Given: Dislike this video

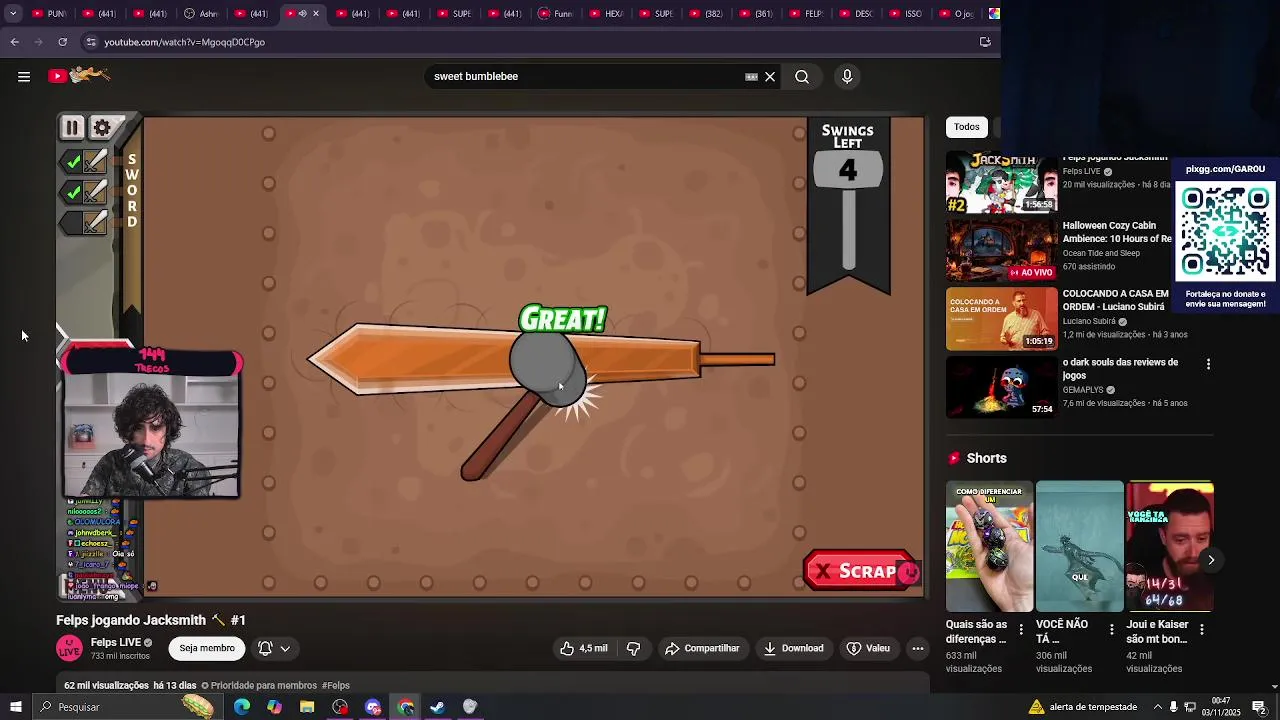Looking at the screenshot, I should [x=633, y=648].
